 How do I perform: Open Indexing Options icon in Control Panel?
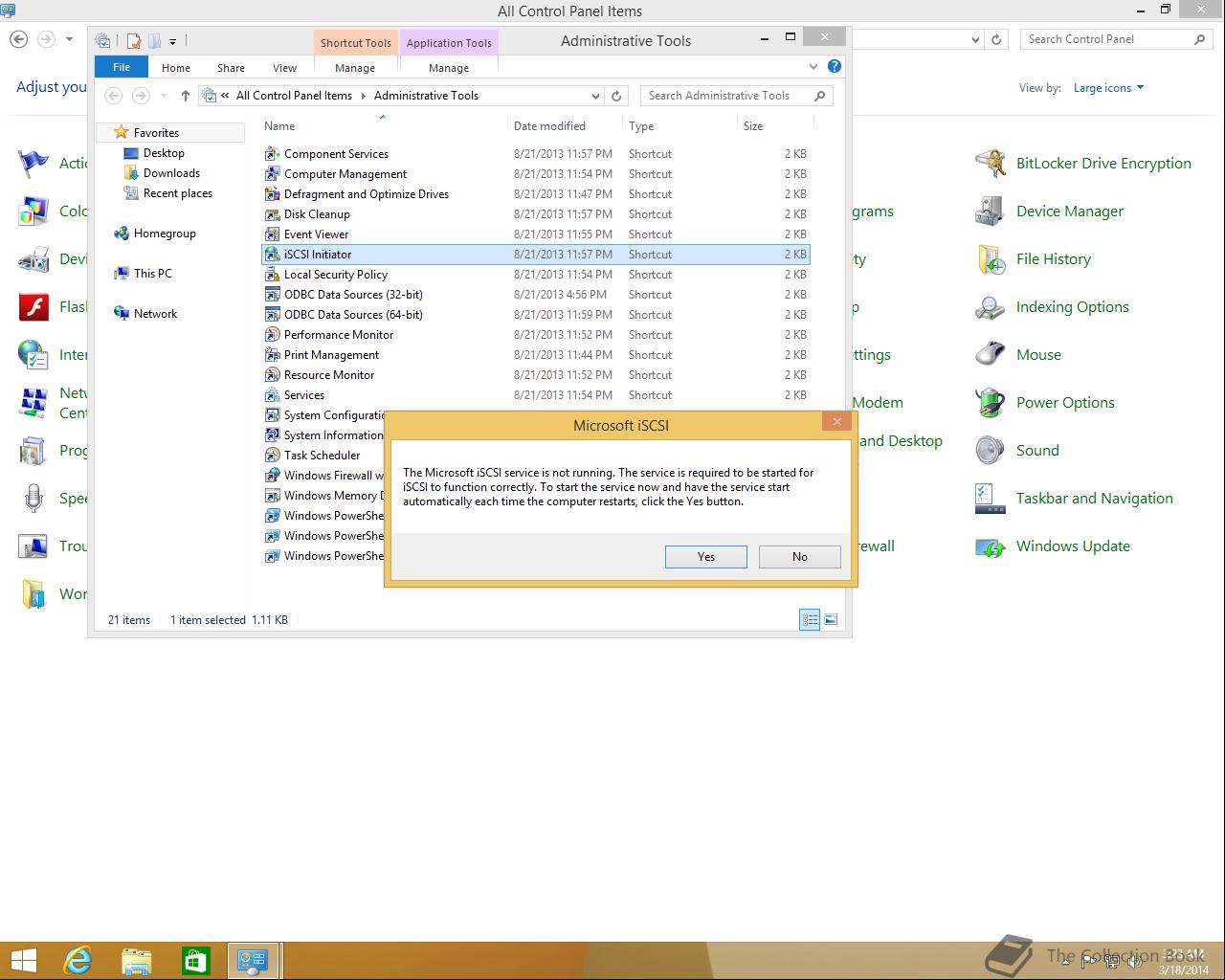[991, 307]
